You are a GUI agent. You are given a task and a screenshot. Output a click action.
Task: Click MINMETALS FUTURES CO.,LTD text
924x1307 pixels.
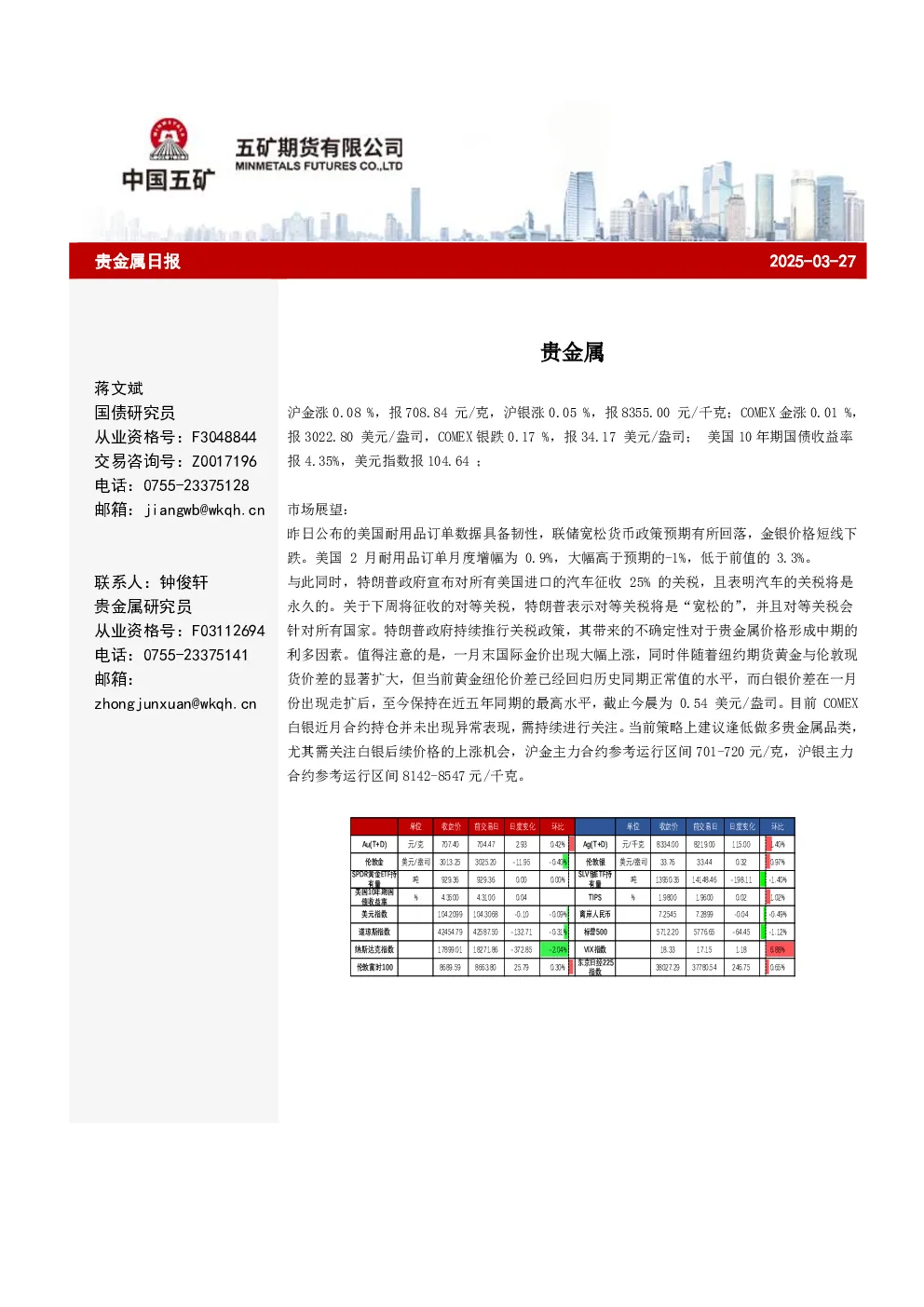(x=319, y=167)
